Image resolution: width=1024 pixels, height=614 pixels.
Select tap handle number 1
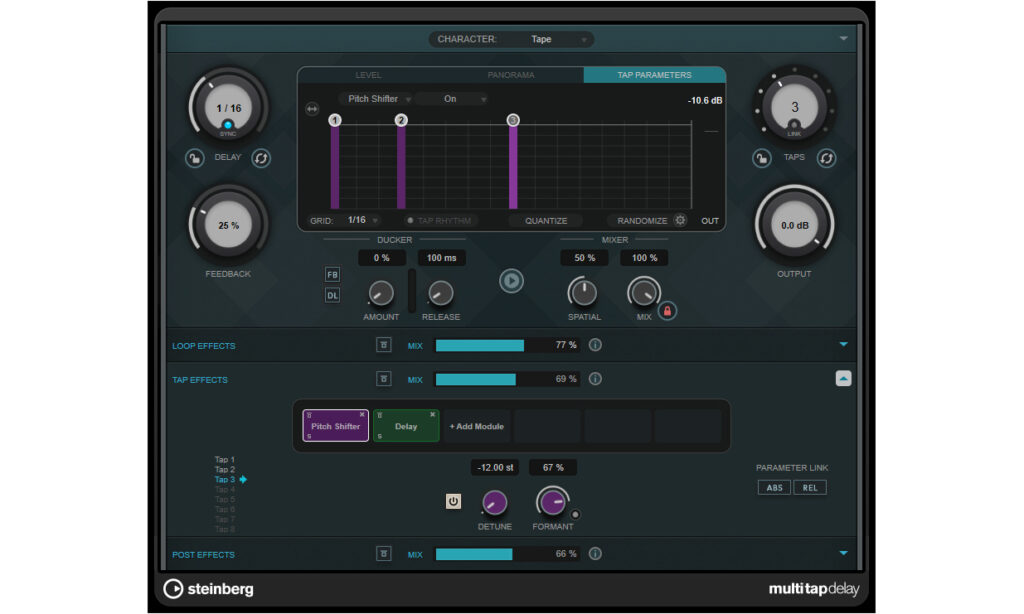click(335, 120)
